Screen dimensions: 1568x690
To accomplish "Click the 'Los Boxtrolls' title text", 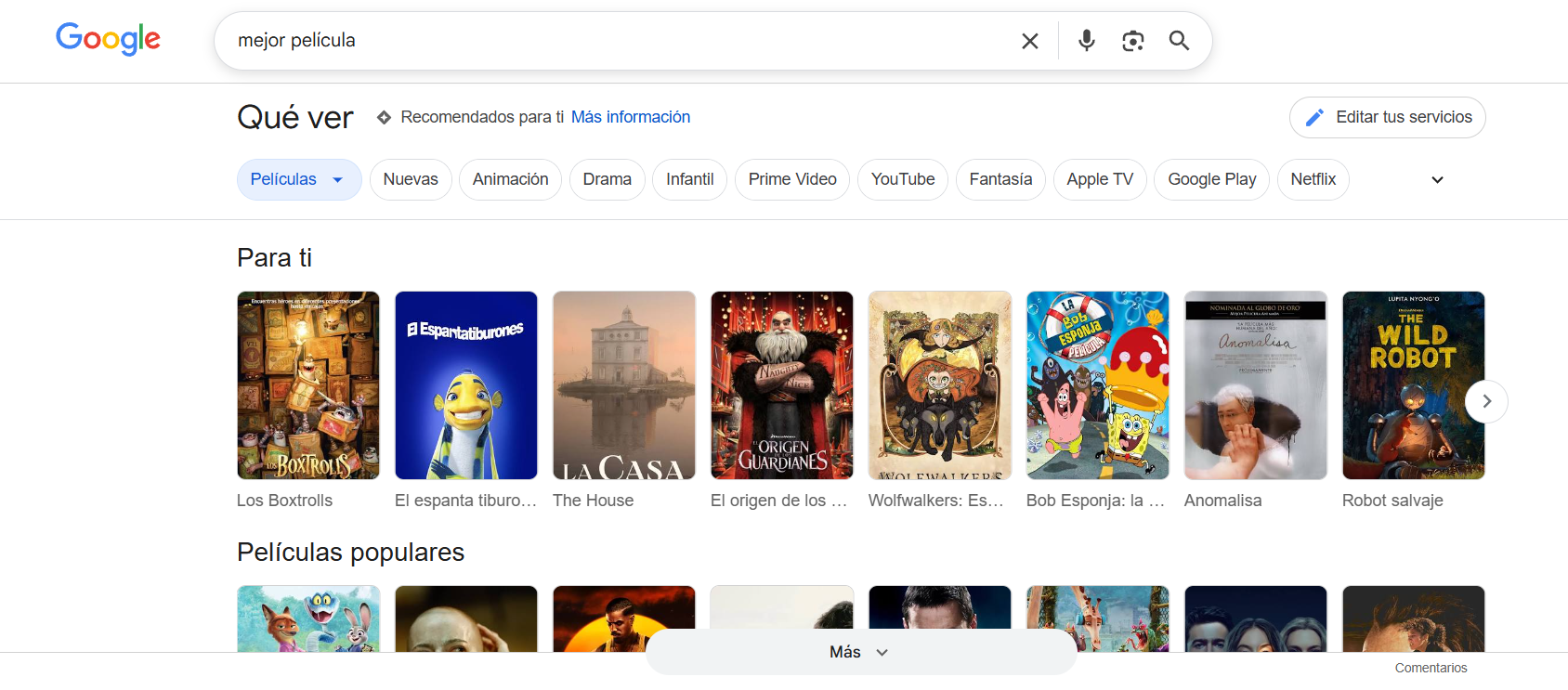I will pyautogui.click(x=284, y=501).
